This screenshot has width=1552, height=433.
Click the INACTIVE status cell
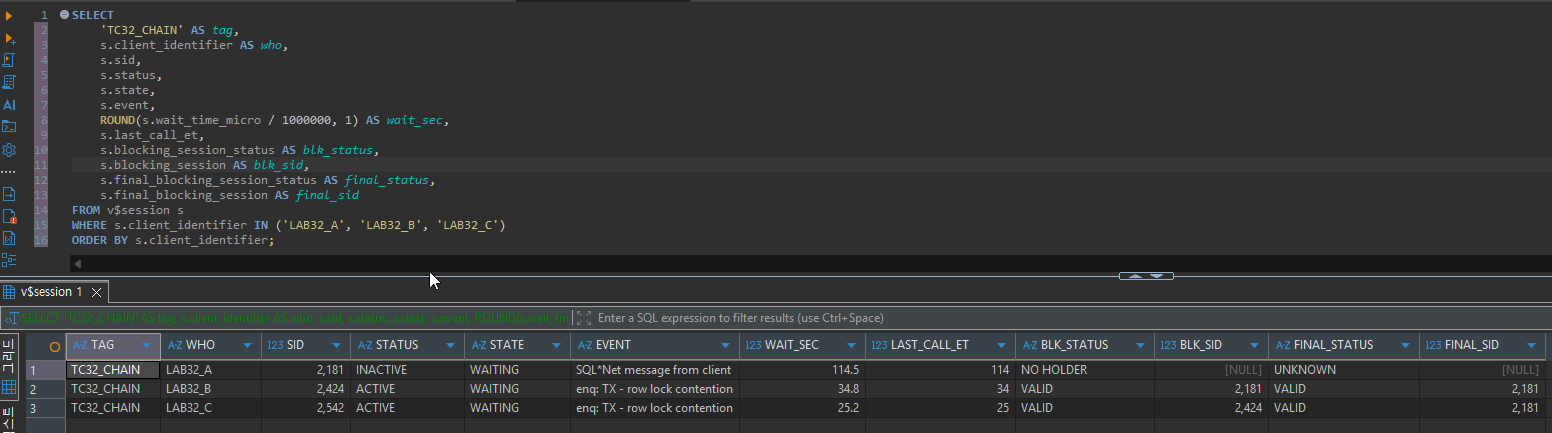405,370
